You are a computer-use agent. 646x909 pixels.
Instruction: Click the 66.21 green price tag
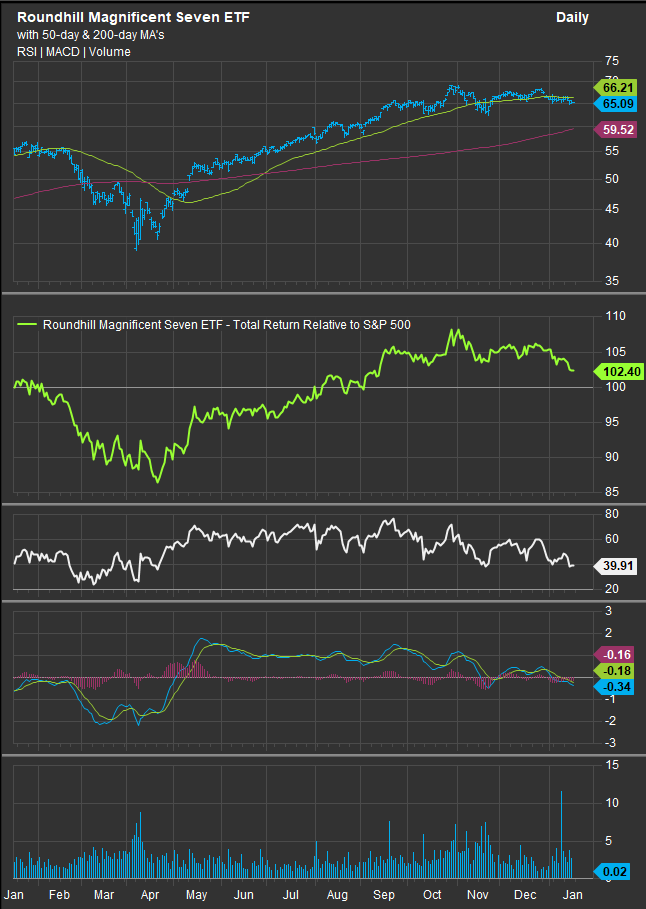coord(614,88)
